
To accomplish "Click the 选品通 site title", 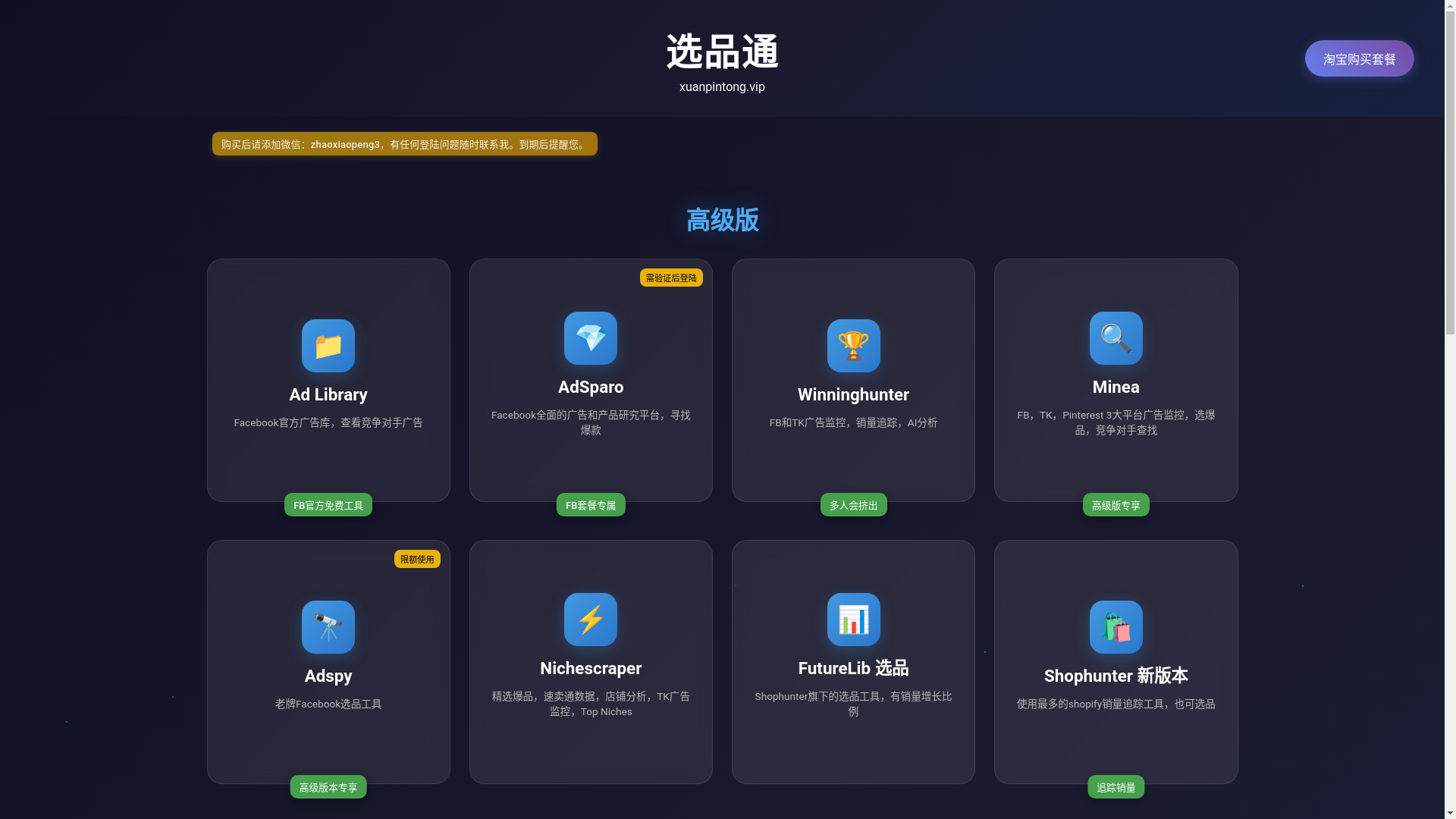I will pos(722,52).
